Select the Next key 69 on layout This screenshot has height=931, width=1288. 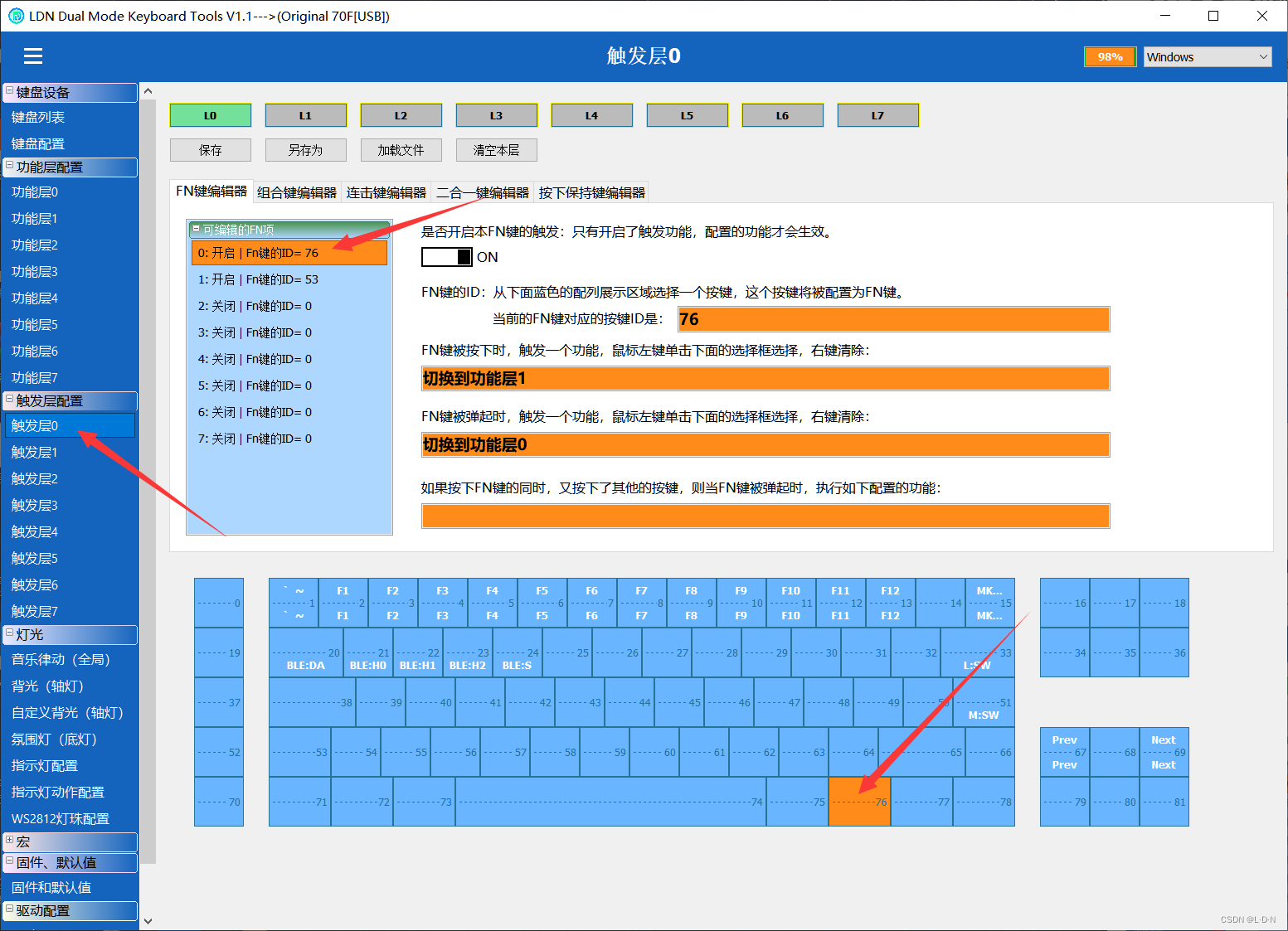tap(1164, 752)
